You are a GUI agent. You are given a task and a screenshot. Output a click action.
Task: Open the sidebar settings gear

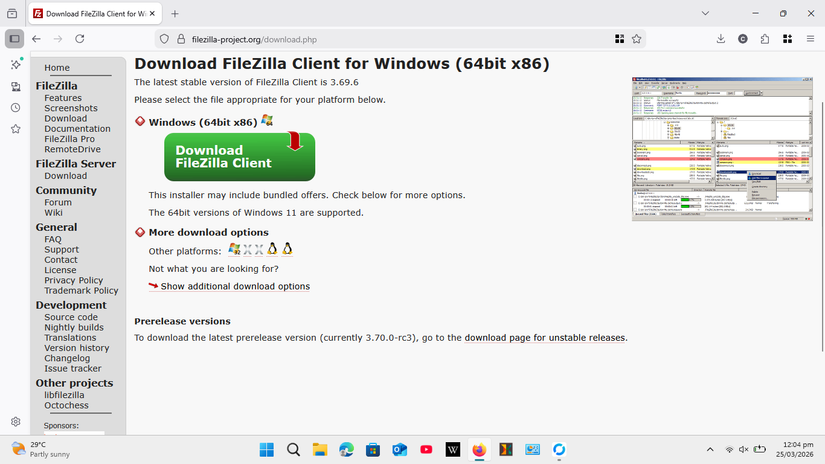click(16, 422)
